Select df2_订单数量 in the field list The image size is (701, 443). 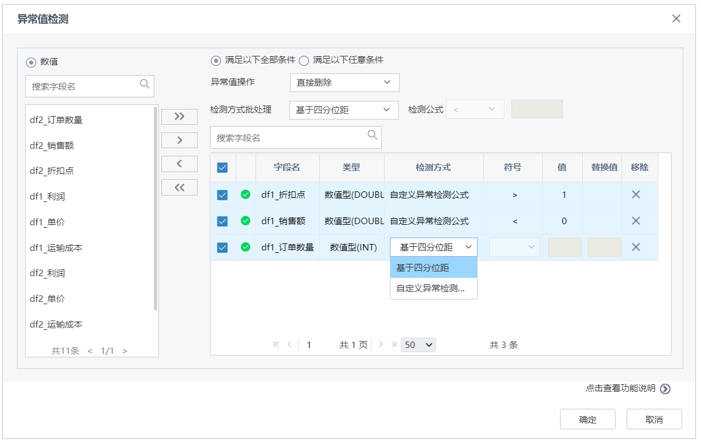click(x=57, y=120)
